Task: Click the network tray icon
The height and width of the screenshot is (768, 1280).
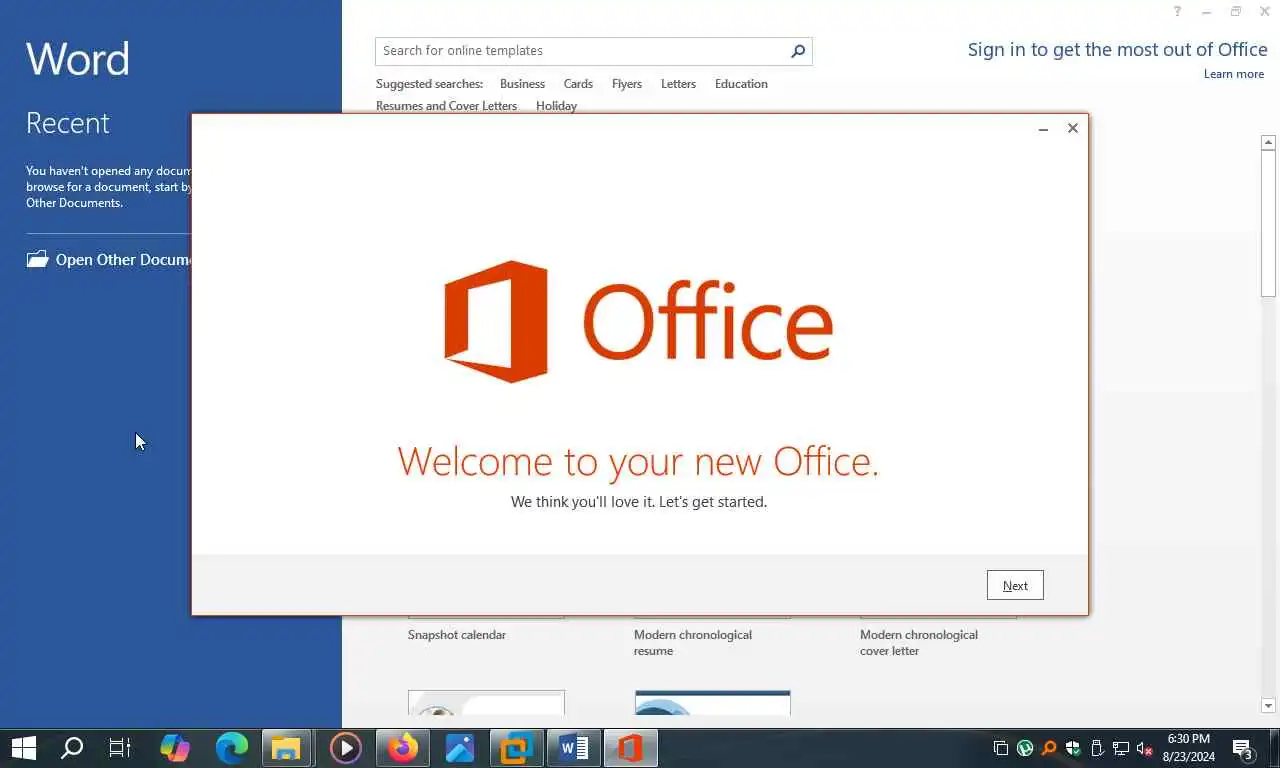Action: click(x=1121, y=749)
